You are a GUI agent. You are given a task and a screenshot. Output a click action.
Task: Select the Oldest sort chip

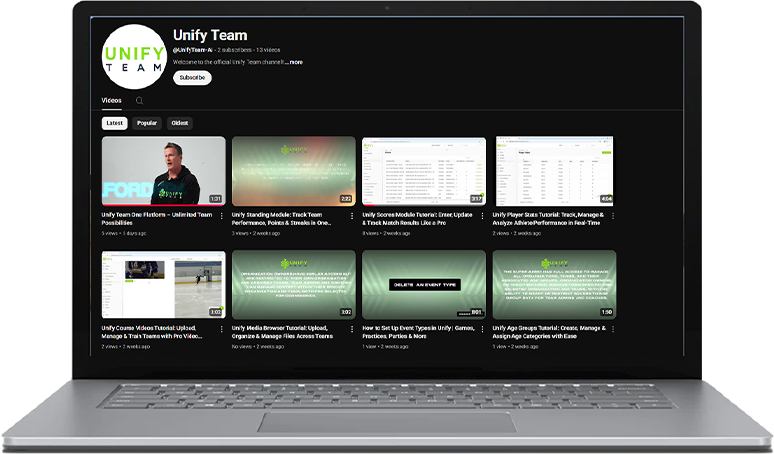click(x=180, y=123)
